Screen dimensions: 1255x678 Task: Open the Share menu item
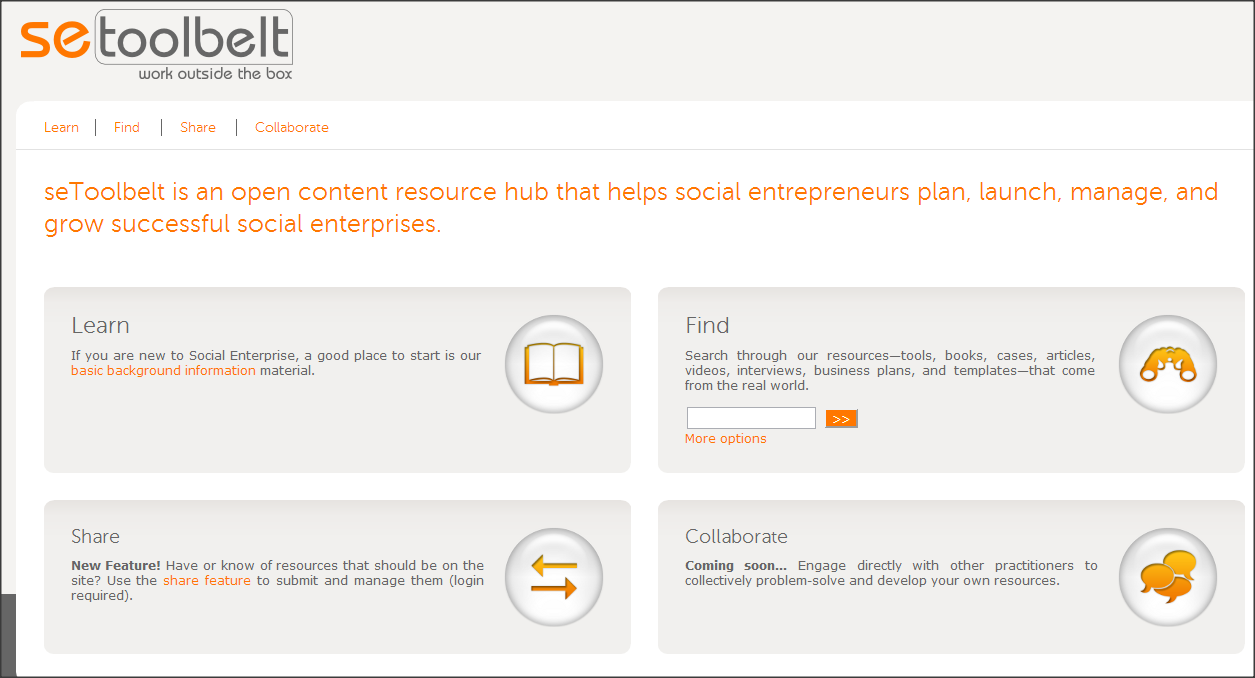(x=198, y=127)
